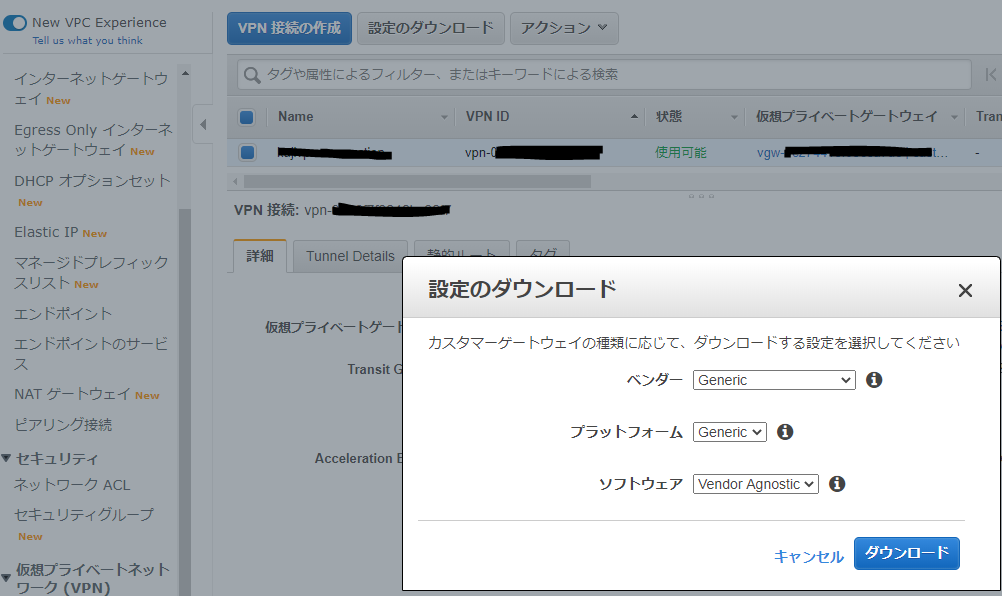
Task: Open the アクション dropdown menu
Action: (564, 28)
